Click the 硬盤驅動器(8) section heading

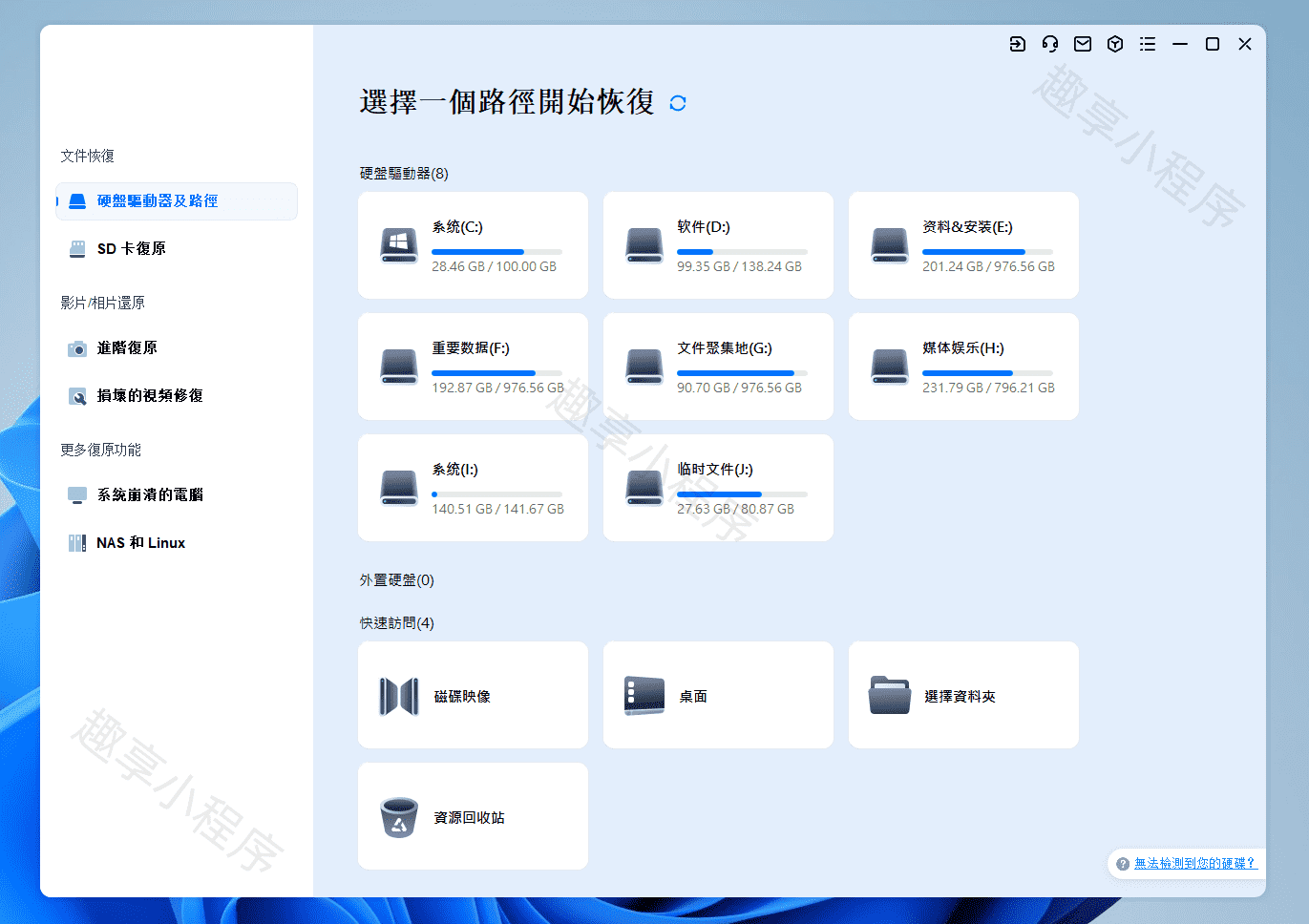404,174
